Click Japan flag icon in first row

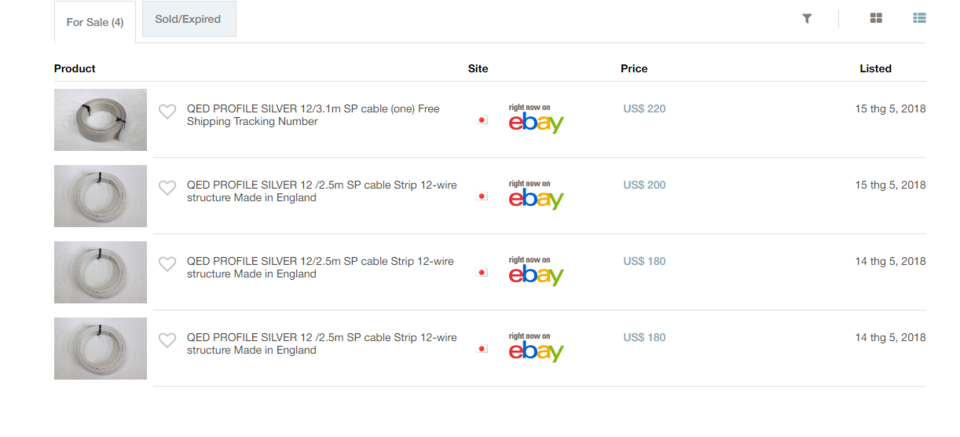482,120
